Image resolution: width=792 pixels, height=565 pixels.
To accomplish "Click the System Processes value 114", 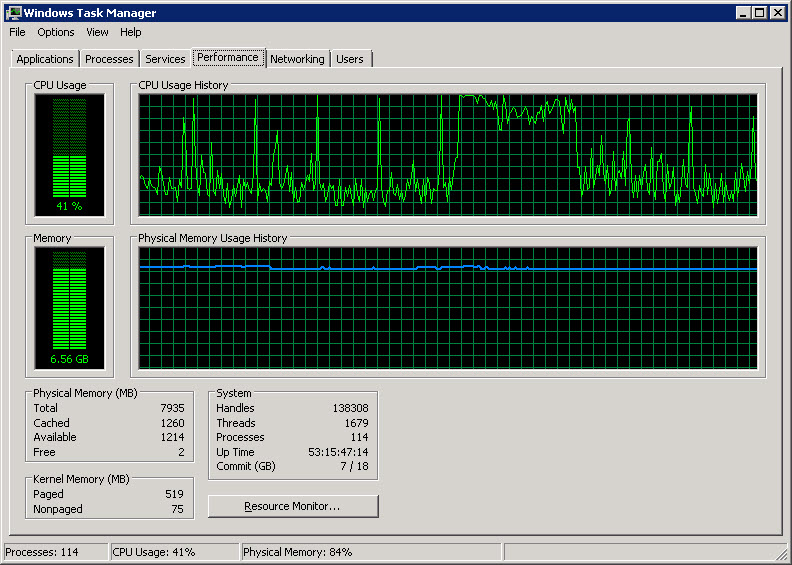I will coord(360,437).
